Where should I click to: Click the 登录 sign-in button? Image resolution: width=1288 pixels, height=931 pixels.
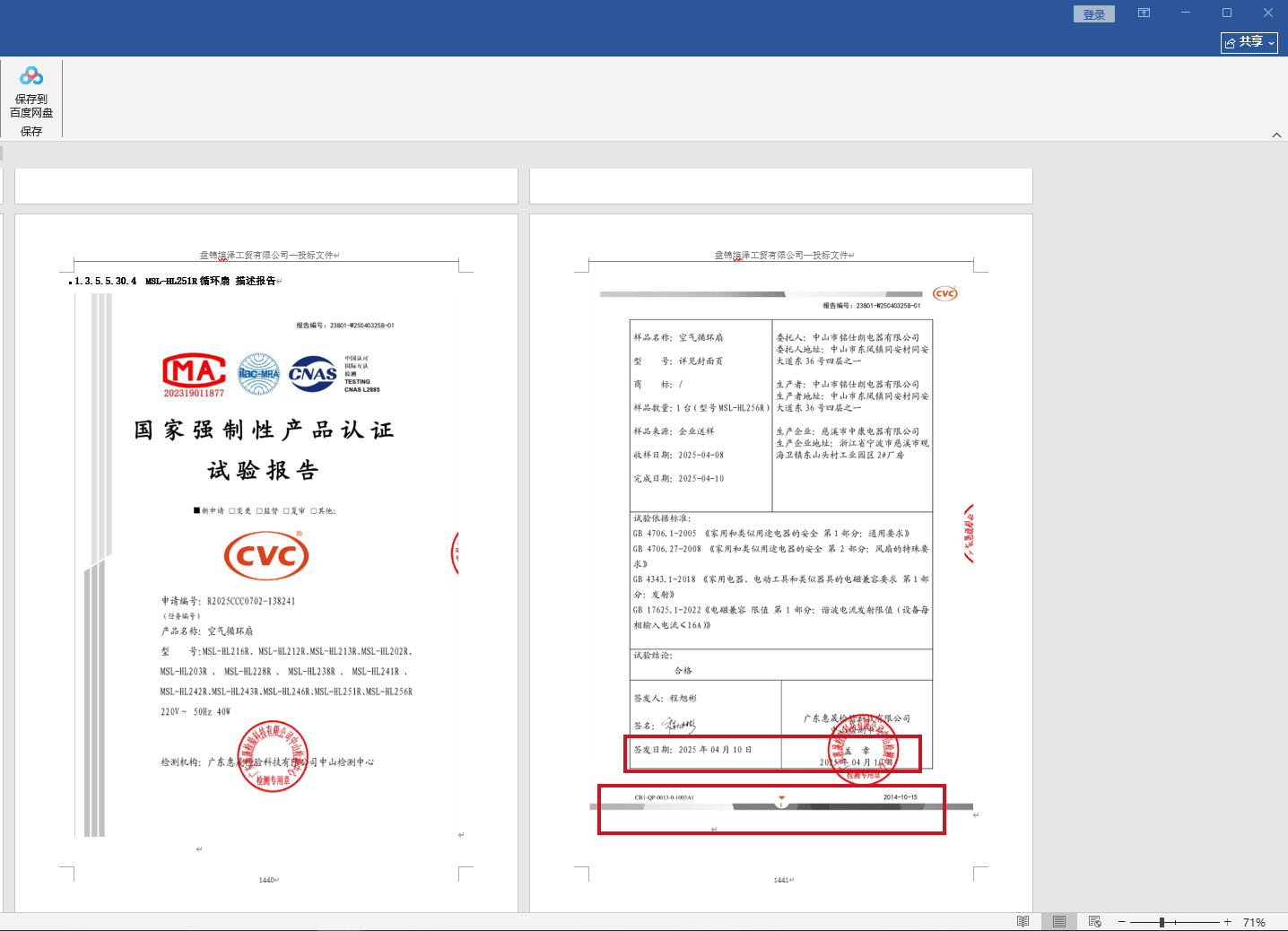1094,14
